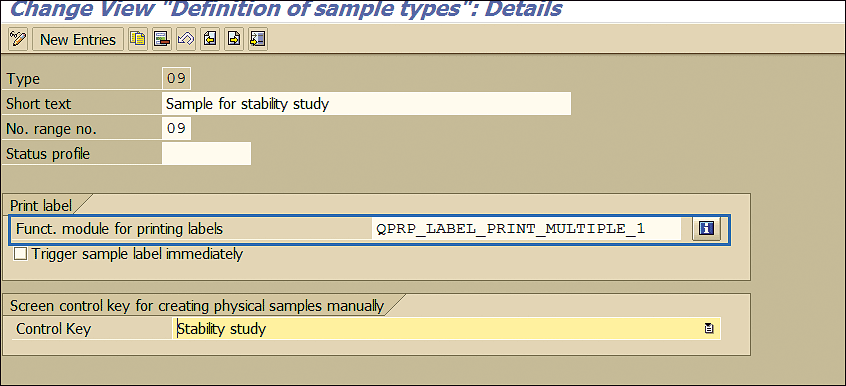
Task: Select the Type field showing 09
Action: coord(176,79)
